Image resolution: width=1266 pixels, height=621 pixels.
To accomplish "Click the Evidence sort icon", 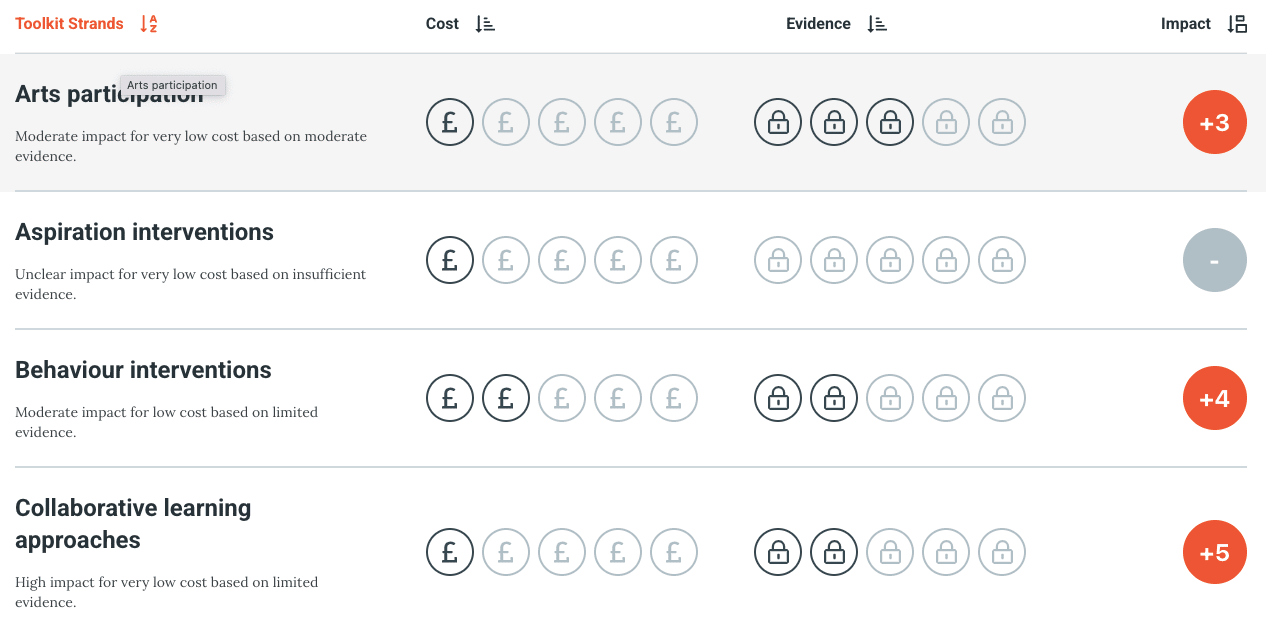I will tap(877, 24).
